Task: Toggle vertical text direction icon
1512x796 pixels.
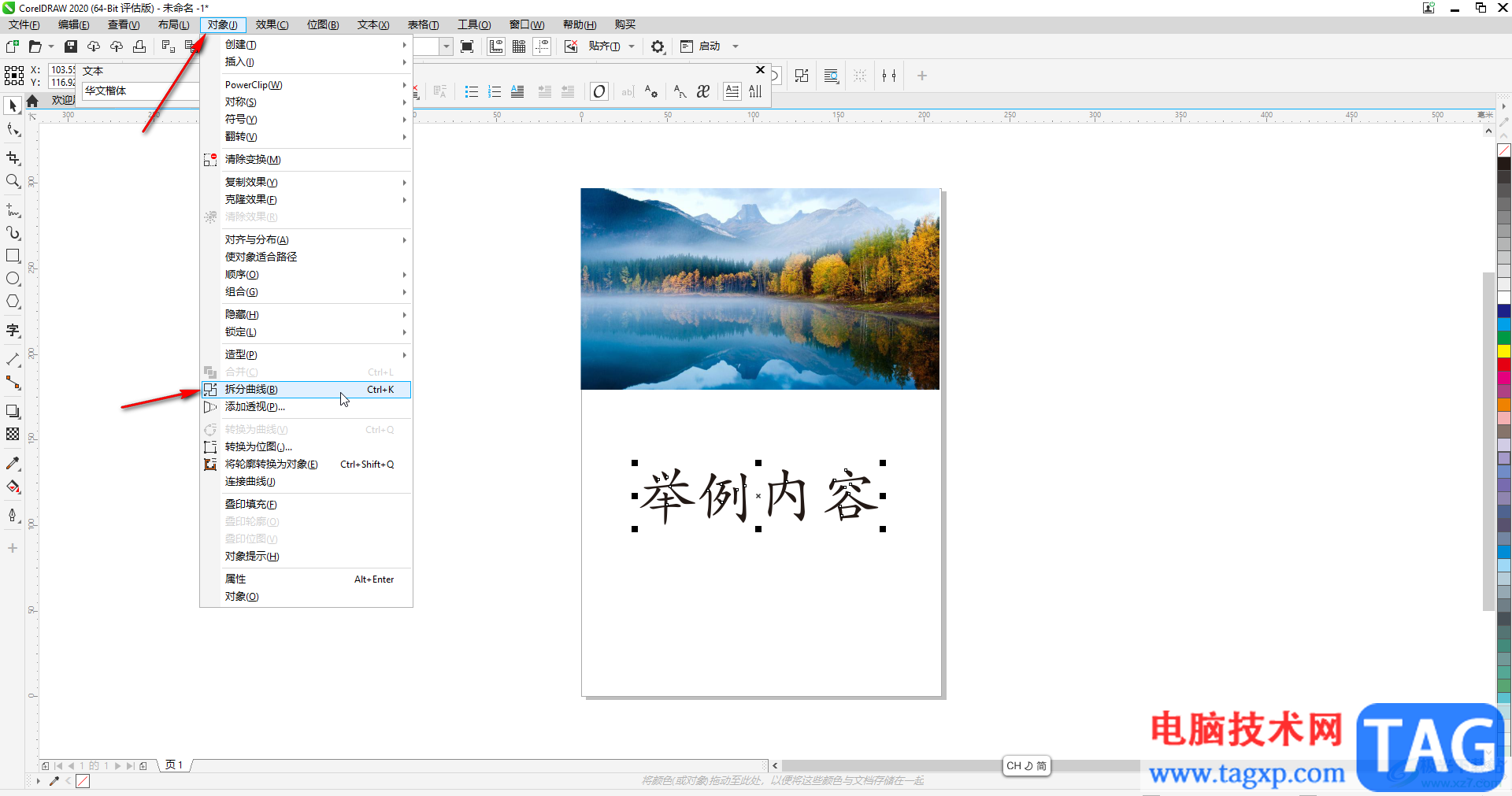Action: coord(755,91)
